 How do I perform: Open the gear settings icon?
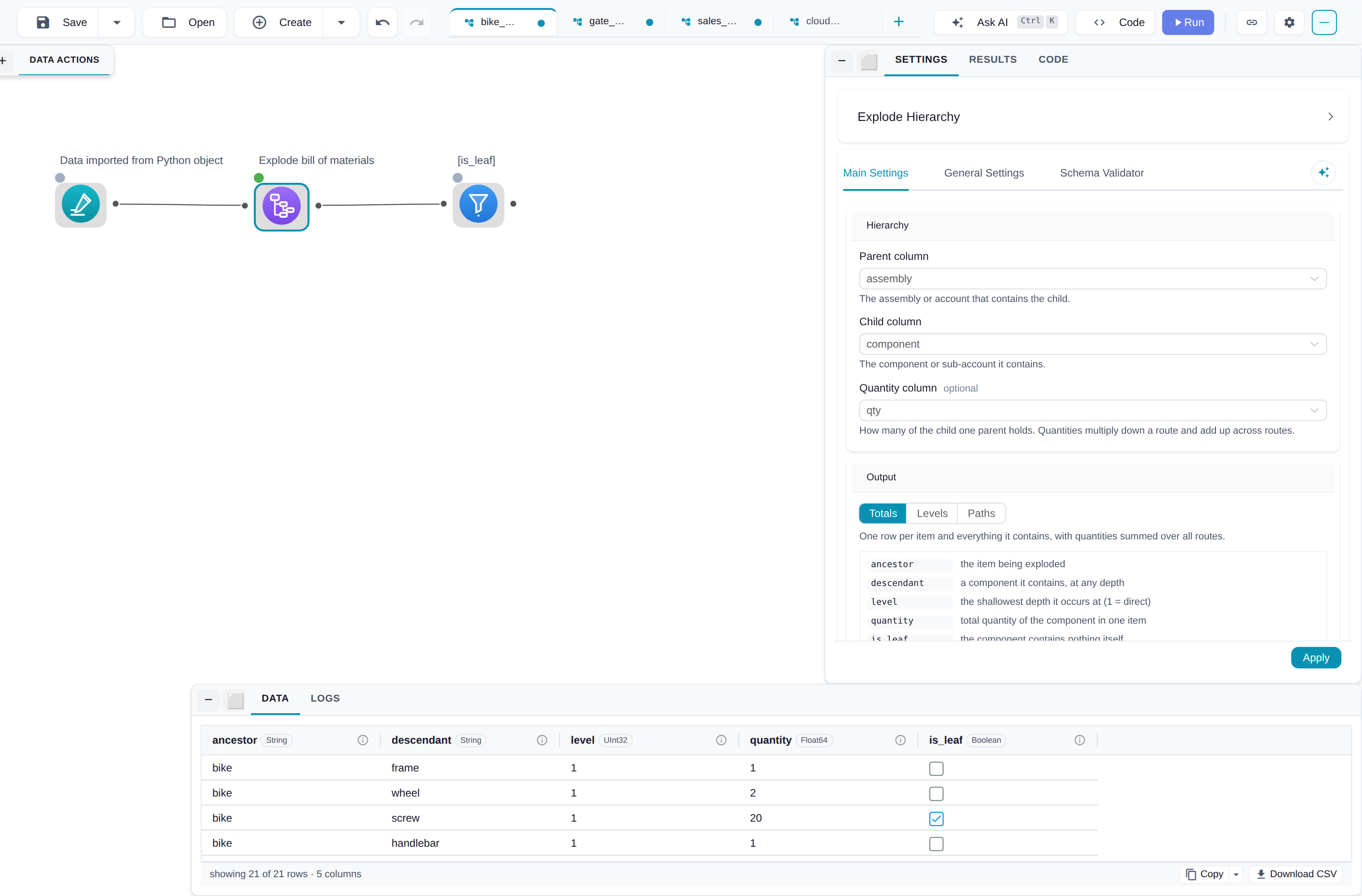click(1289, 22)
